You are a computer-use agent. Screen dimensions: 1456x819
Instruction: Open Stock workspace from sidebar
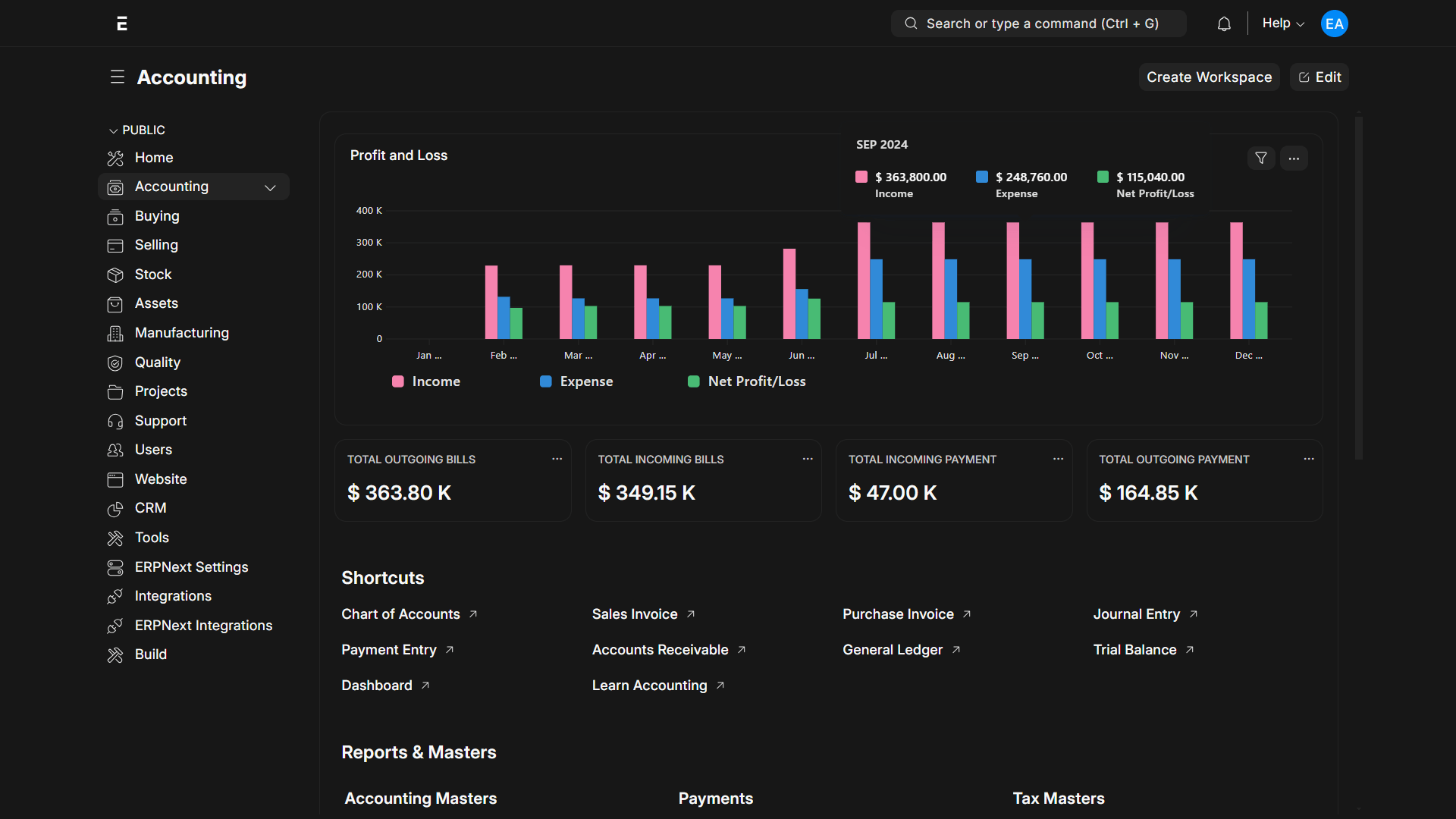click(x=153, y=275)
